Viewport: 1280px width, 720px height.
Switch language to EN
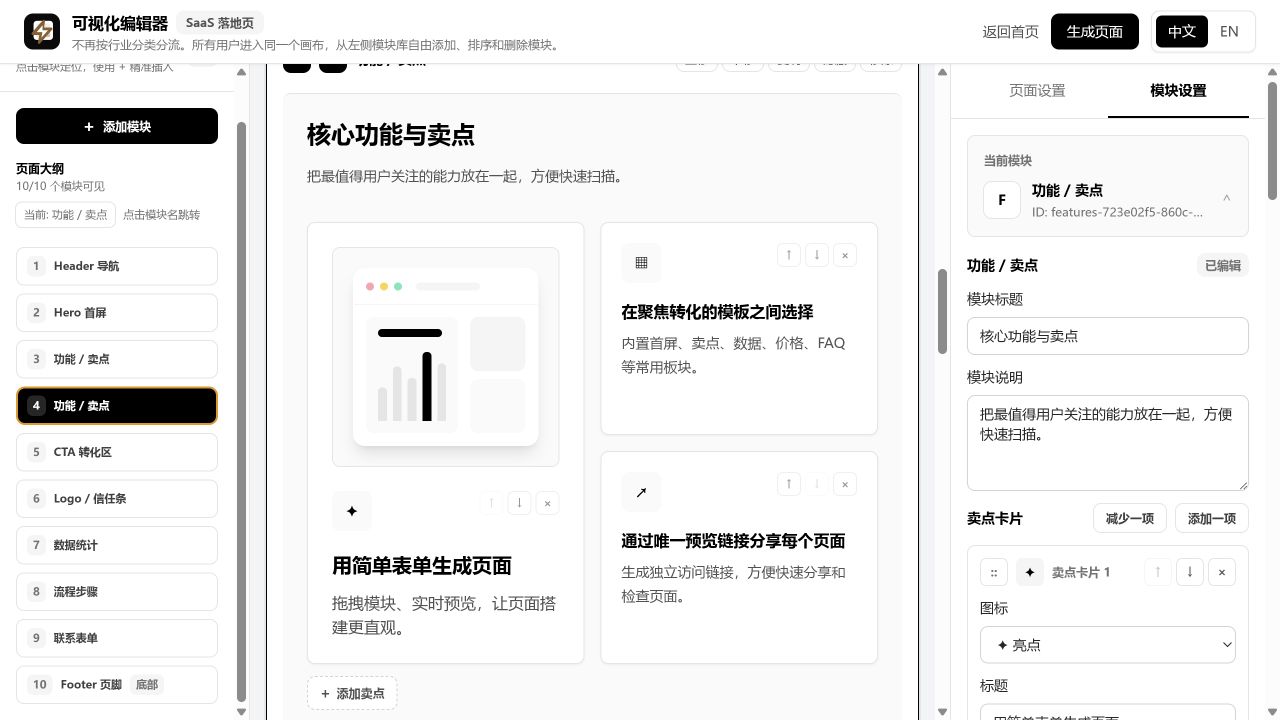1230,32
